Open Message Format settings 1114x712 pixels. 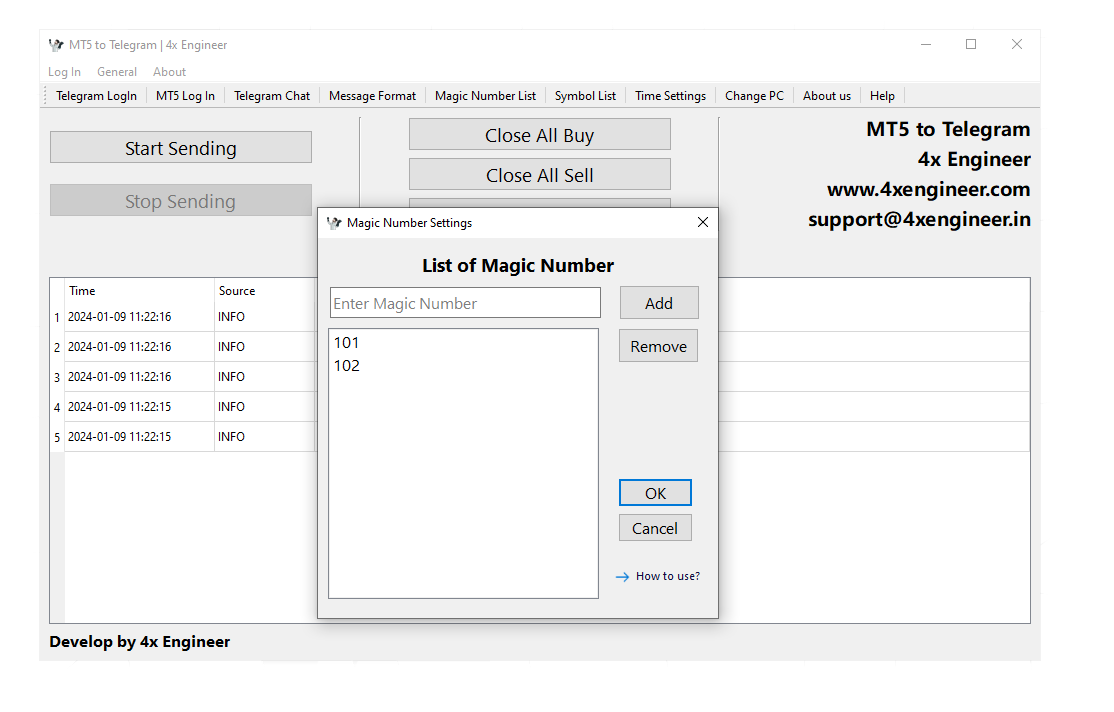[x=372, y=96]
